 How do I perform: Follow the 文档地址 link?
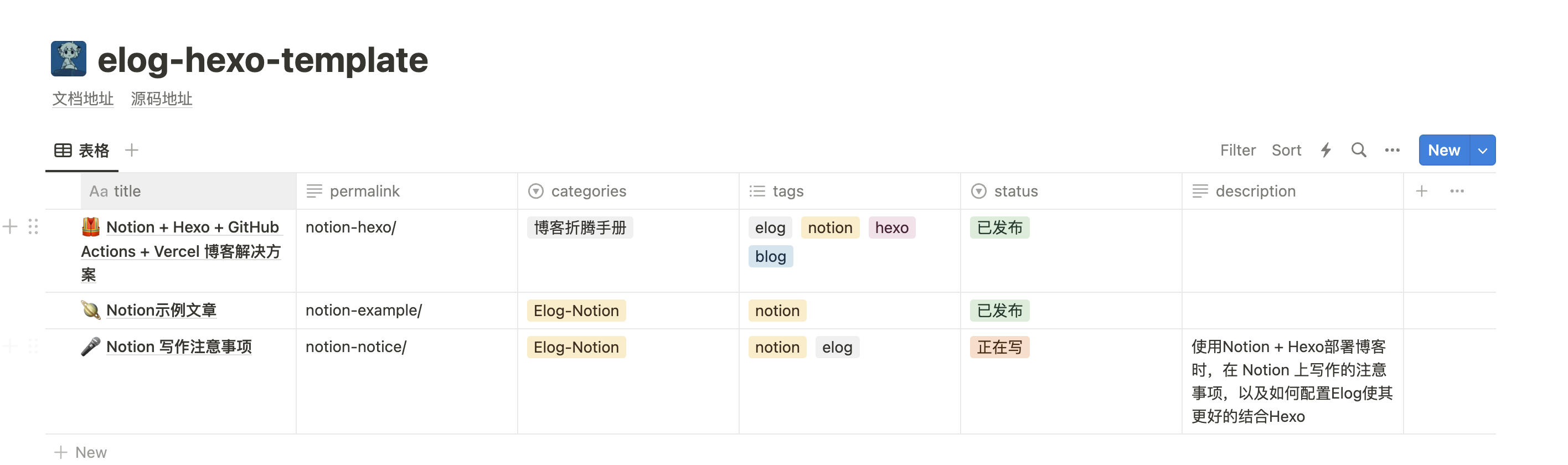tap(83, 99)
